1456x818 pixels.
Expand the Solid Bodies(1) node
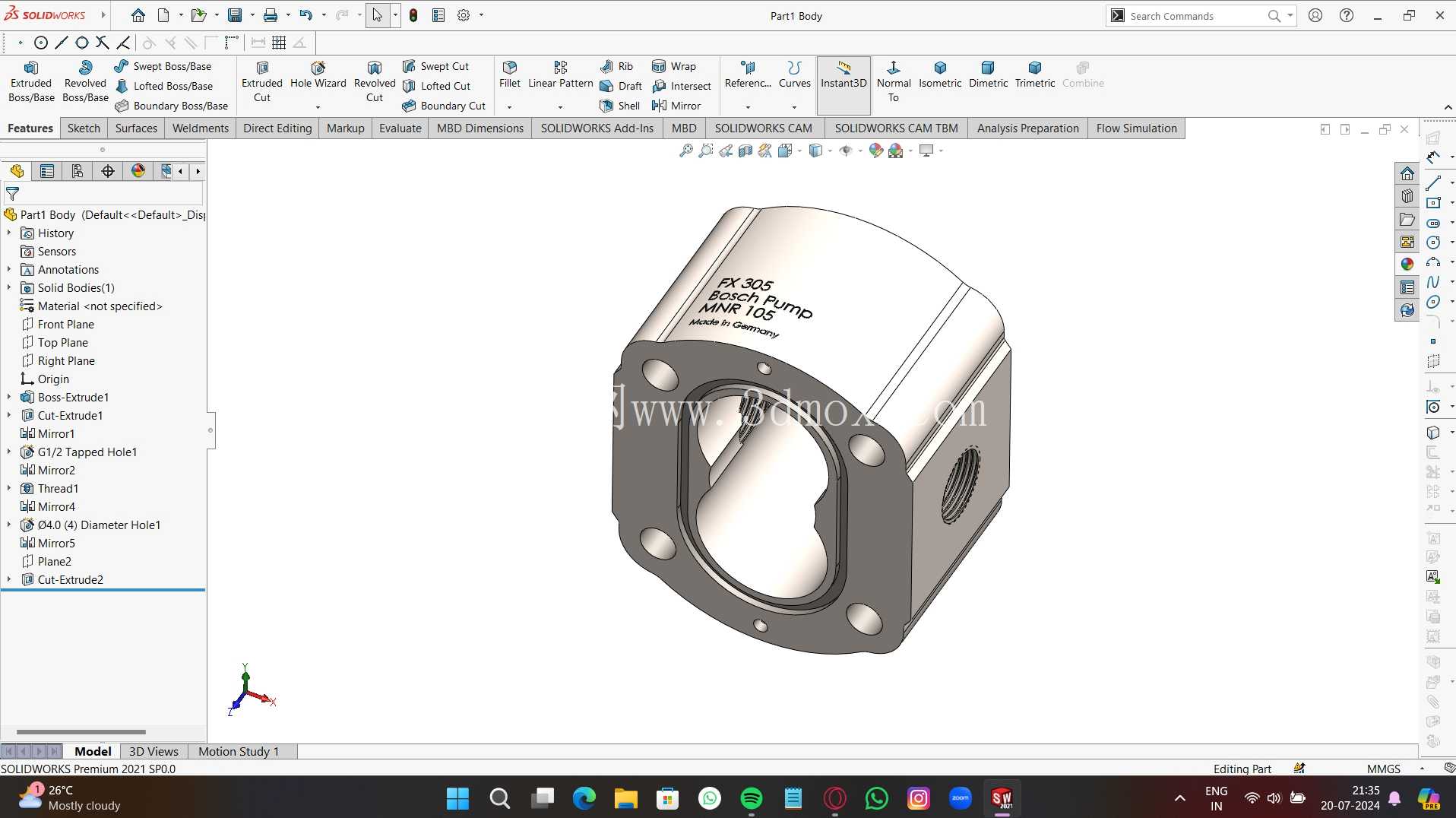click(x=9, y=287)
